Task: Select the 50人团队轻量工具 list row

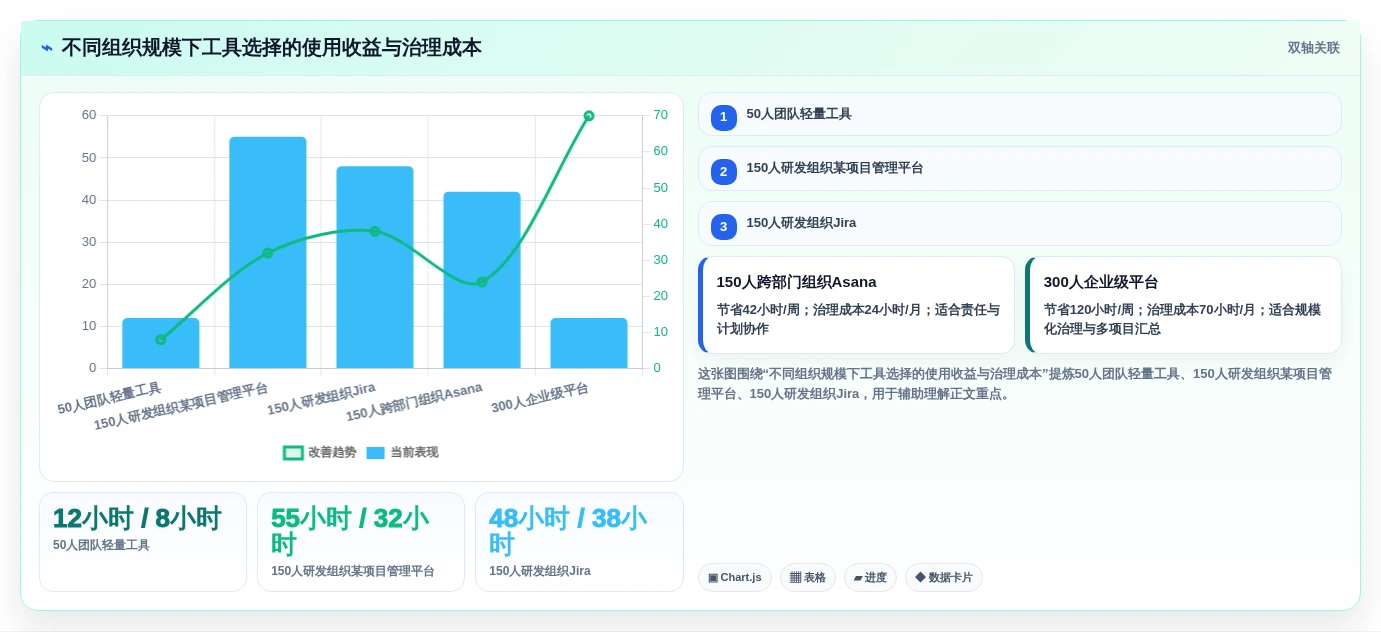Action: pyautogui.click(x=1020, y=114)
